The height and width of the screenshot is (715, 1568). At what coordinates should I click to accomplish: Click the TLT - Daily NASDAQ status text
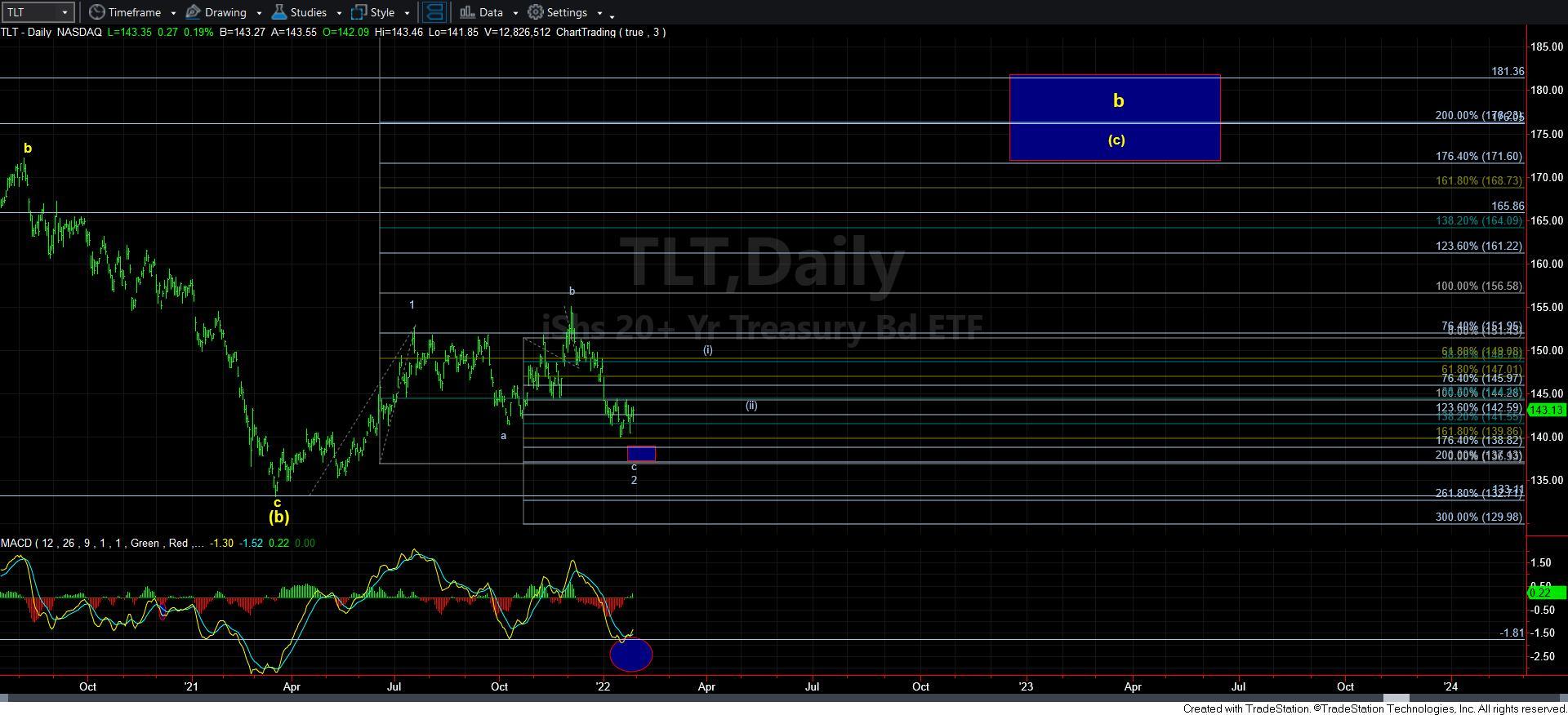(x=51, y=32)
